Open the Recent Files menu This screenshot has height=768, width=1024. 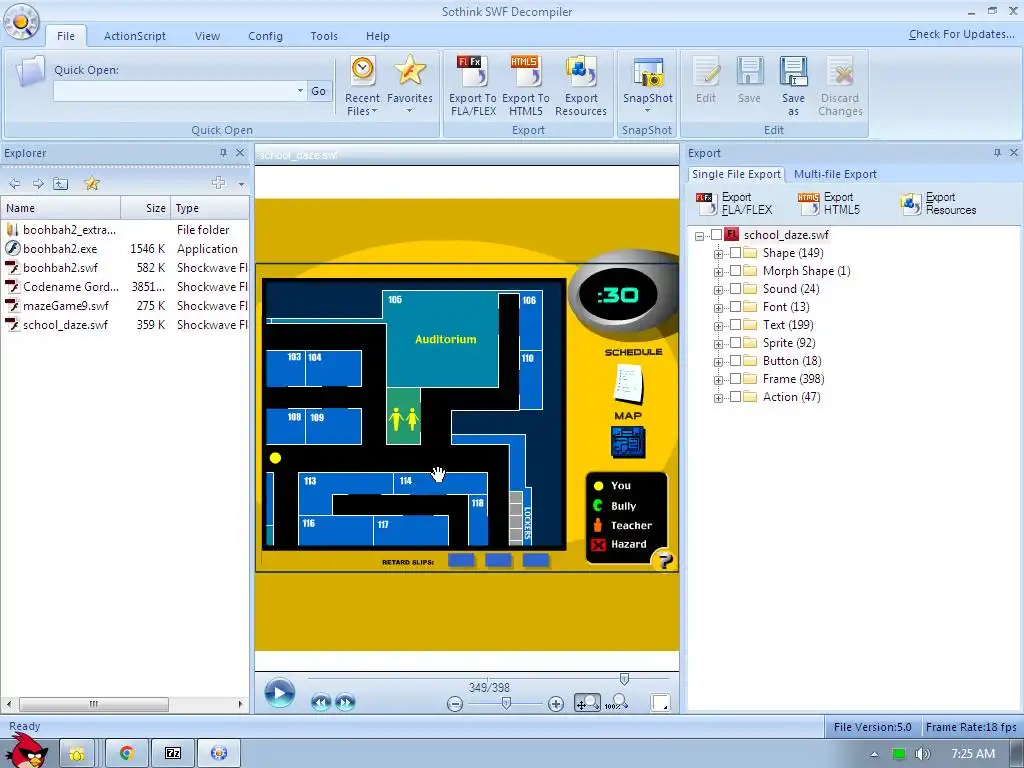coord(362,86)
